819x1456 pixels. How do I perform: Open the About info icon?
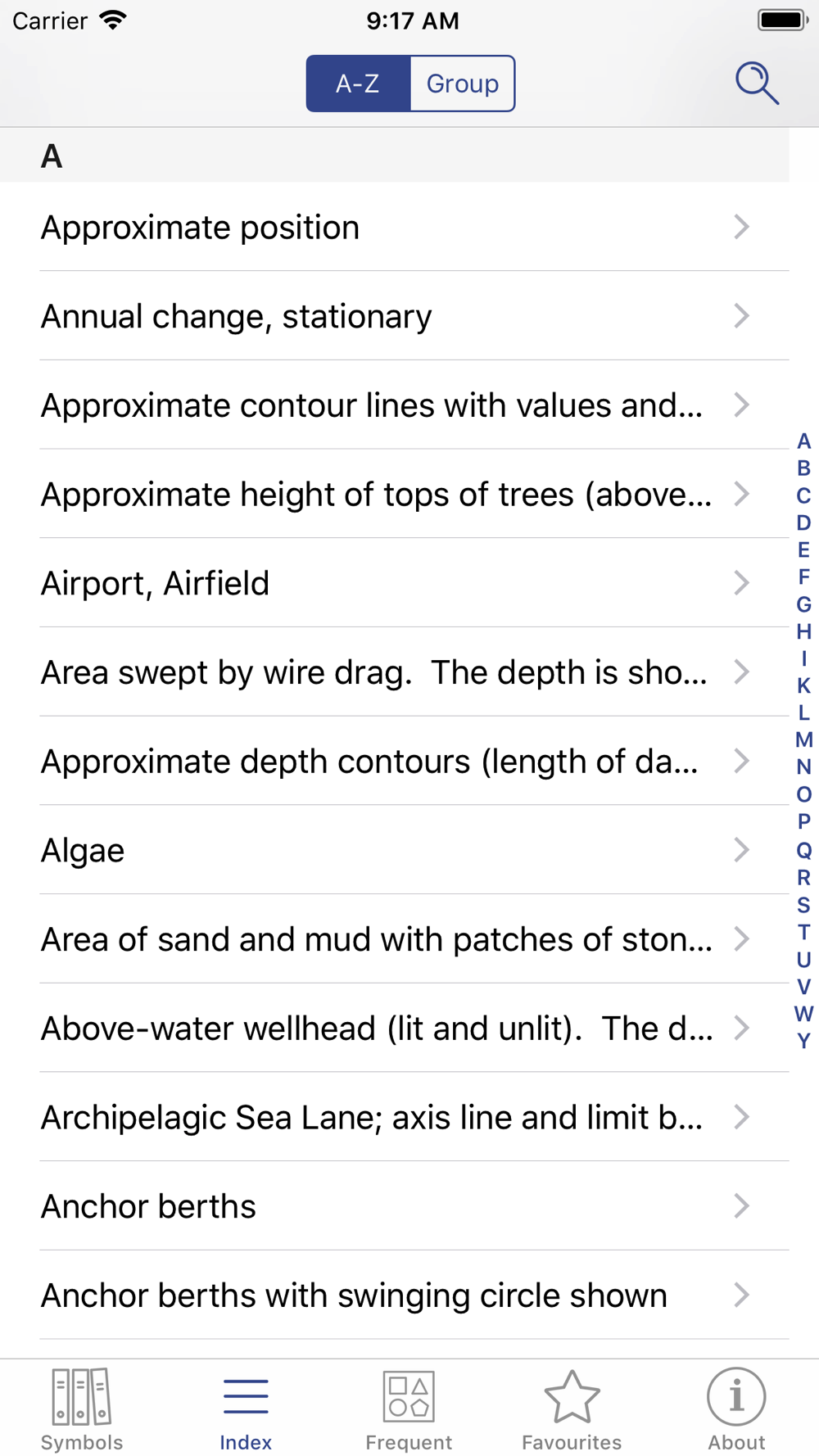[736, 1396]
